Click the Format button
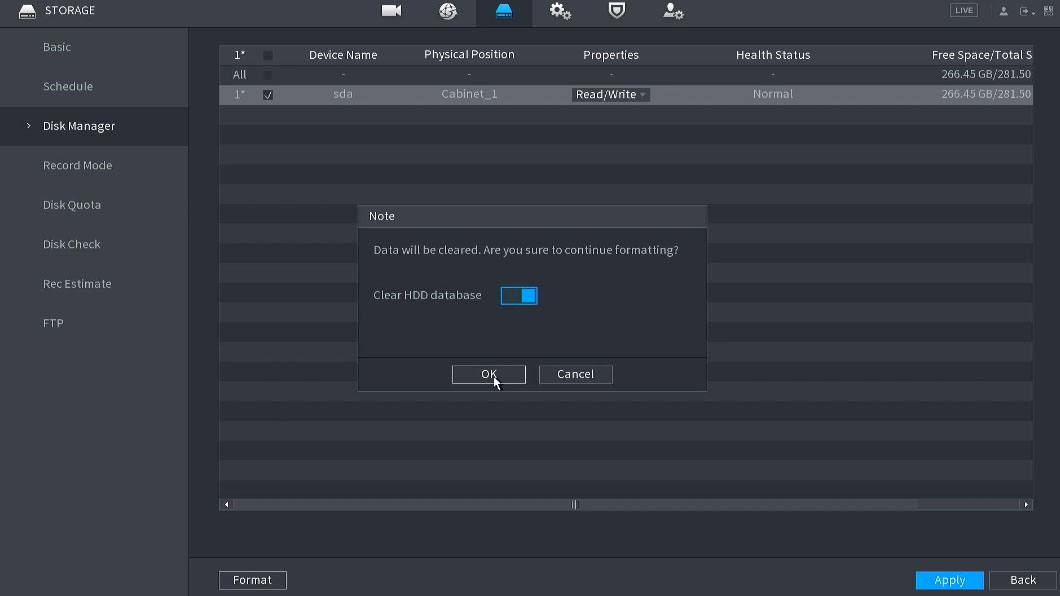 pos(253,580)
